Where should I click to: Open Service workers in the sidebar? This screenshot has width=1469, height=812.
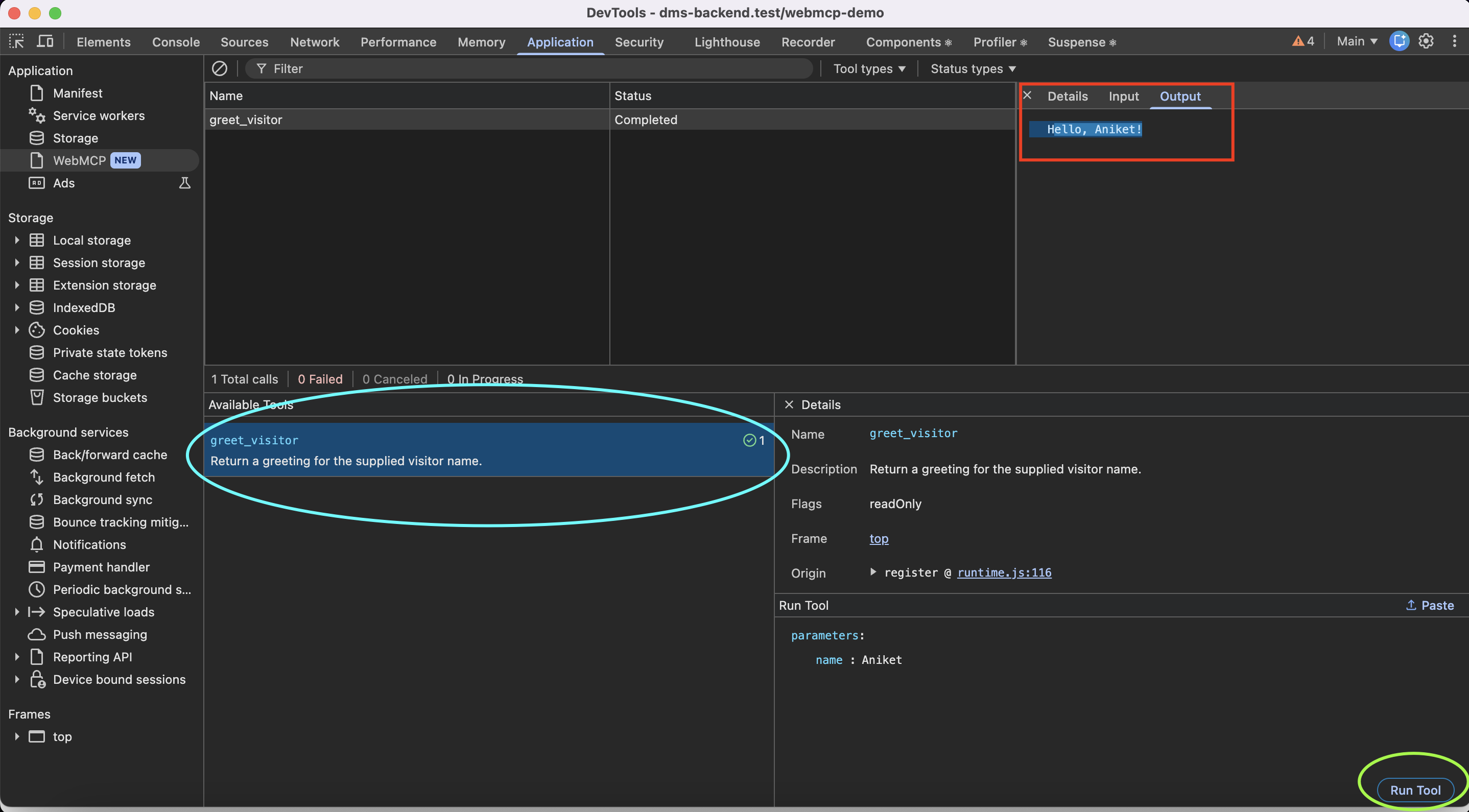tap(99, 116)
